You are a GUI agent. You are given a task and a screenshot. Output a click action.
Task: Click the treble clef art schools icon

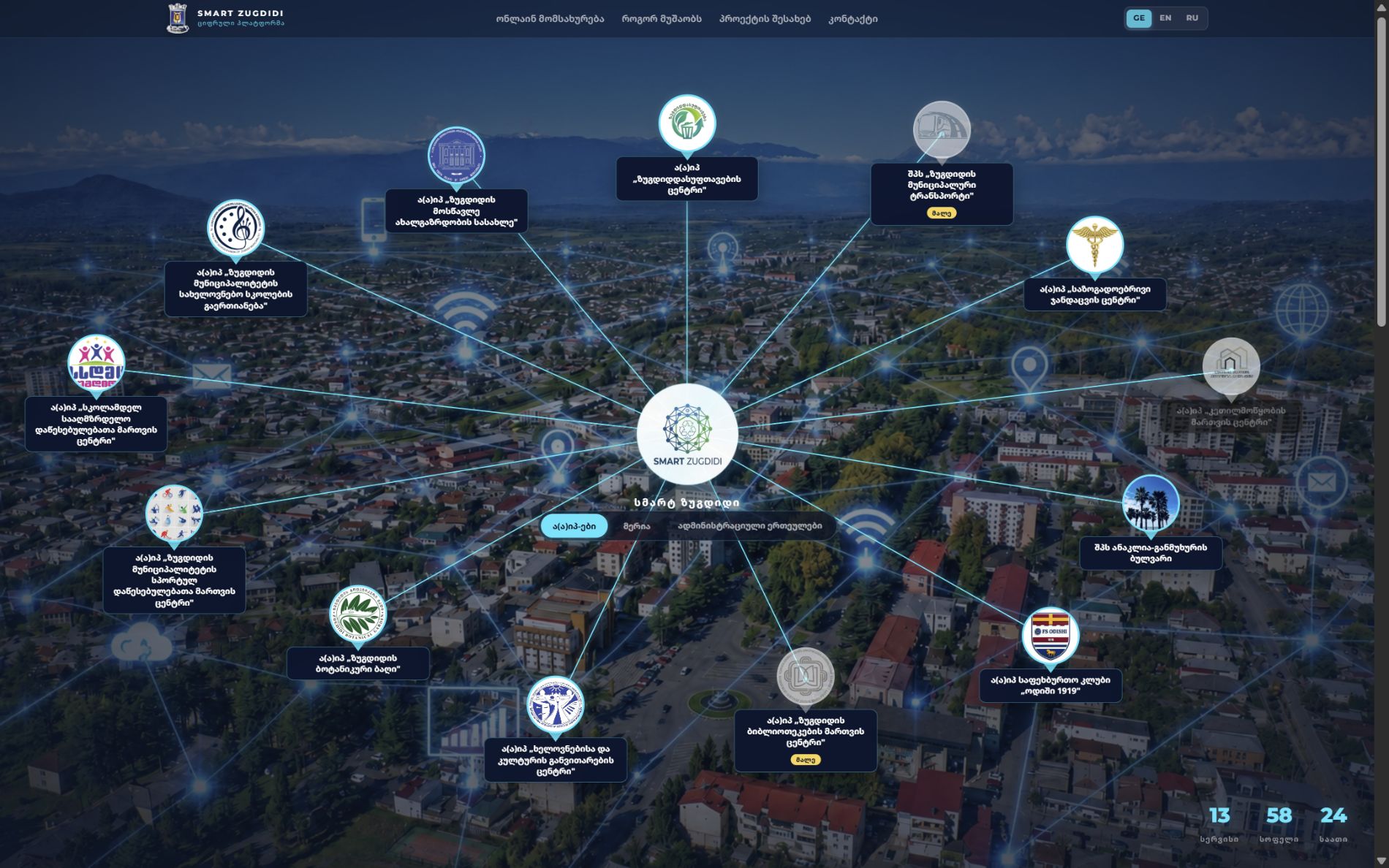point(235,227)
